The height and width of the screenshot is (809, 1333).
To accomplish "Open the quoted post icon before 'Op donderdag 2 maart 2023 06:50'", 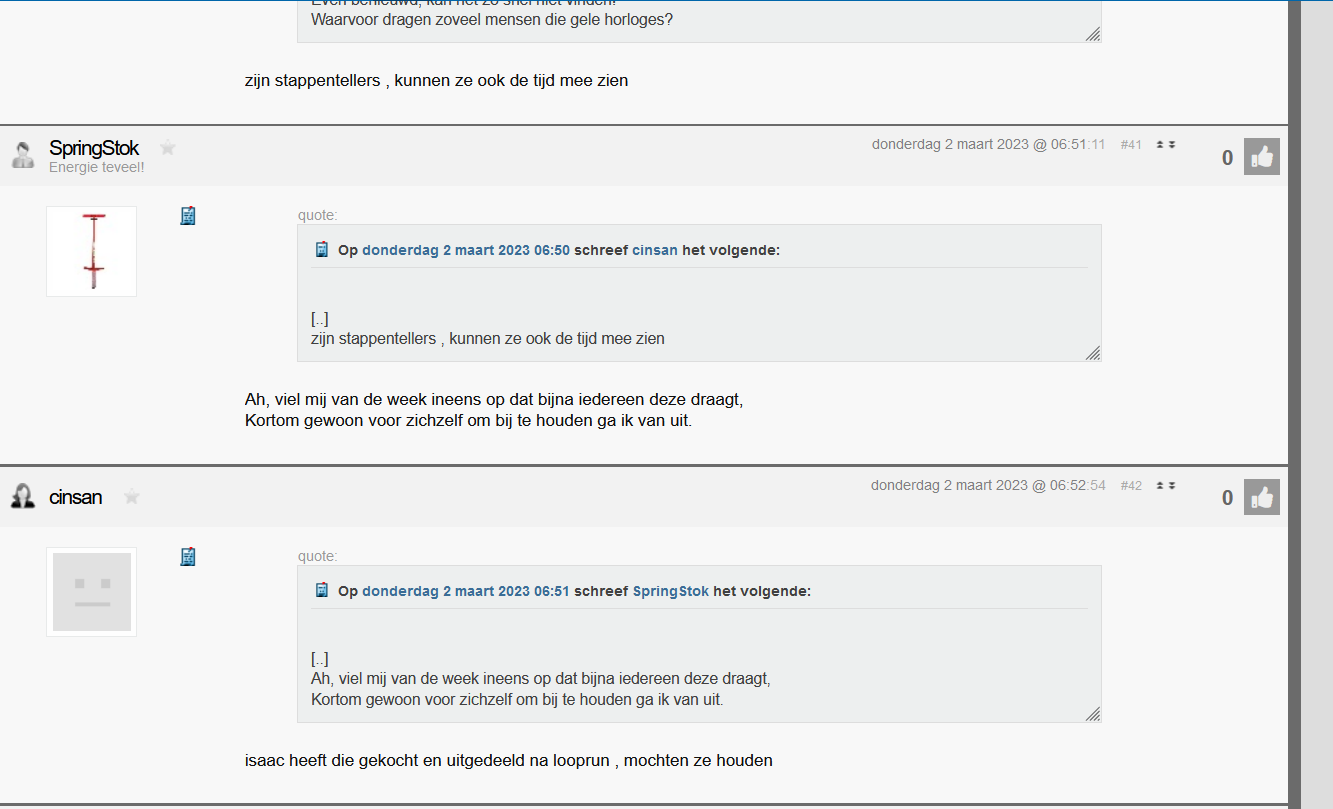I will pos(322,250).
